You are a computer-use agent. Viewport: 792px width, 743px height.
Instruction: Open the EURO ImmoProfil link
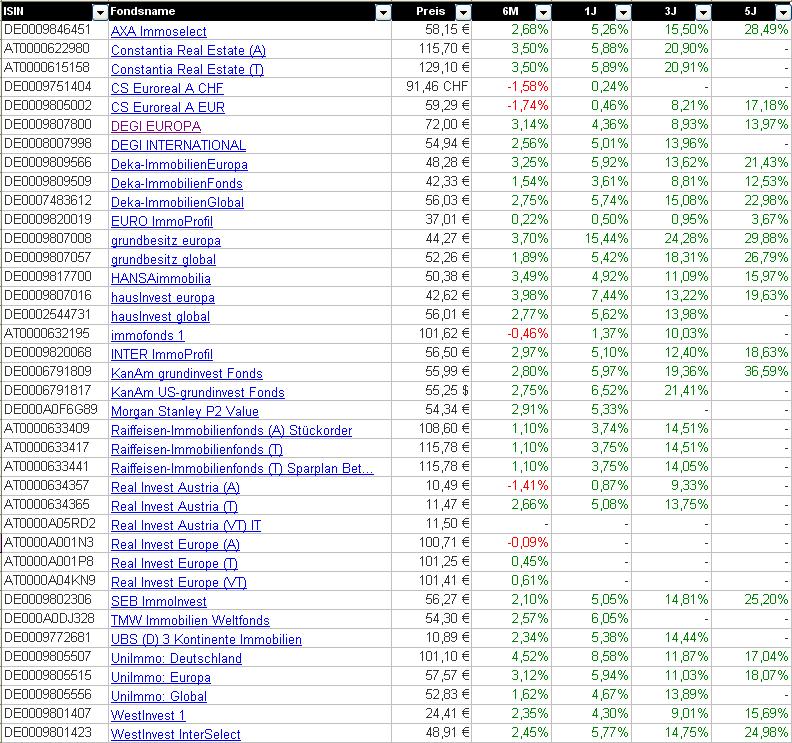click(x=162, y=221)
